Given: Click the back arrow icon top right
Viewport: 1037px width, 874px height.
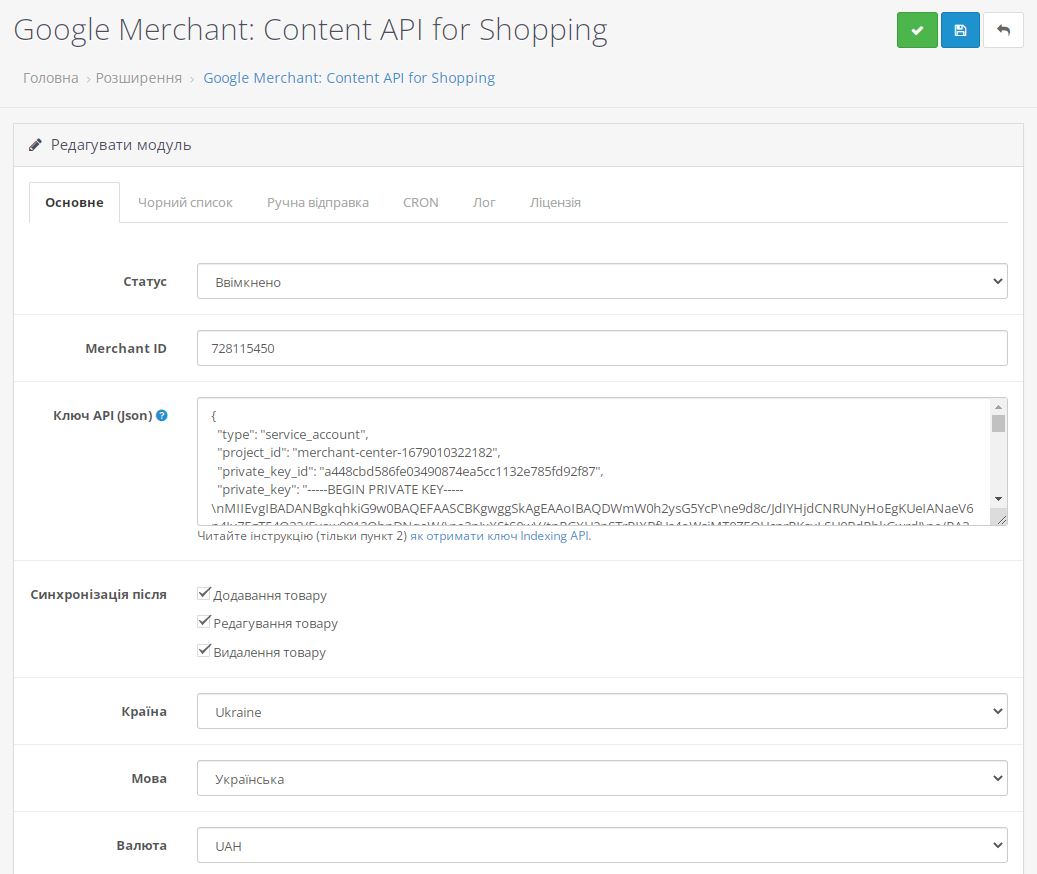Looking at the screenshot, I should point(1002,29).
